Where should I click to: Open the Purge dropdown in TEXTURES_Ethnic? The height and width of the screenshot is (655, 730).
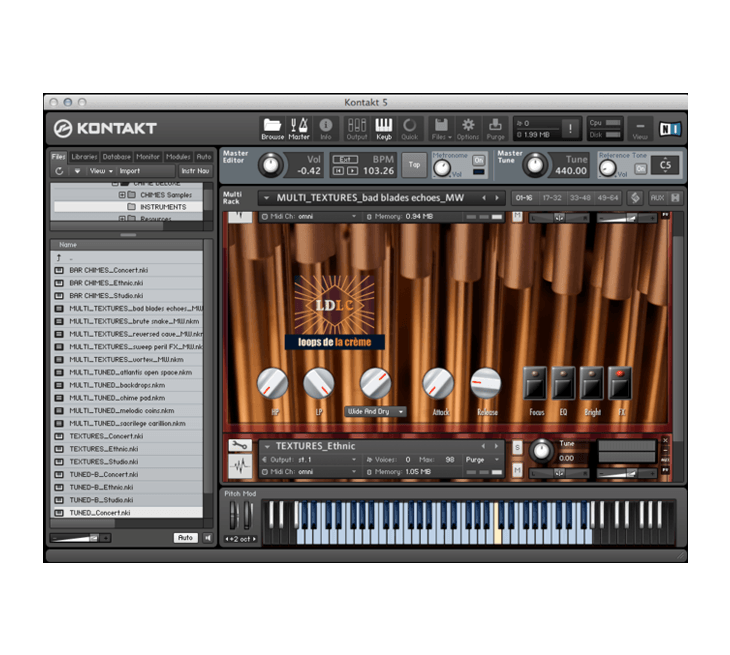pyautogui.click(x=482, y=459)
